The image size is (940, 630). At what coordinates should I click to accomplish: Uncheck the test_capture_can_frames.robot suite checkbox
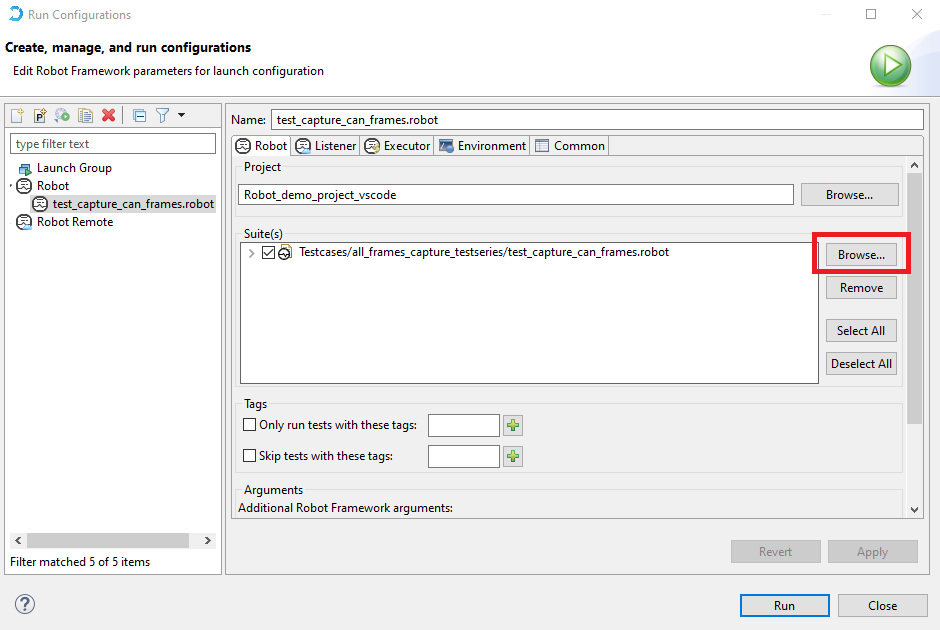coord(268,253)
